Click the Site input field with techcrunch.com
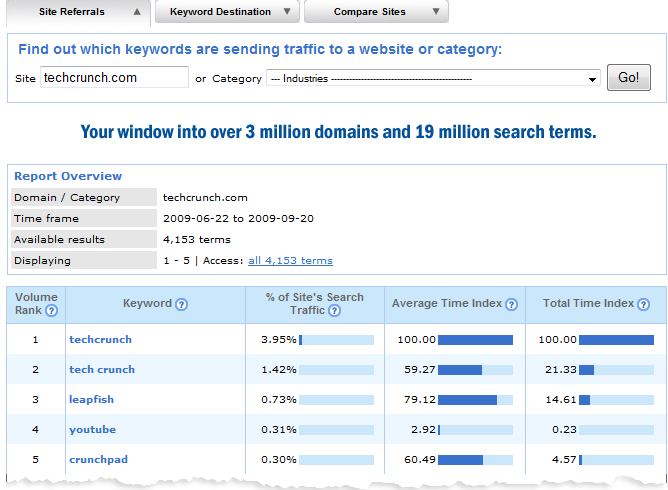Screen dimensions: 668x490 (x=114, y=77)
